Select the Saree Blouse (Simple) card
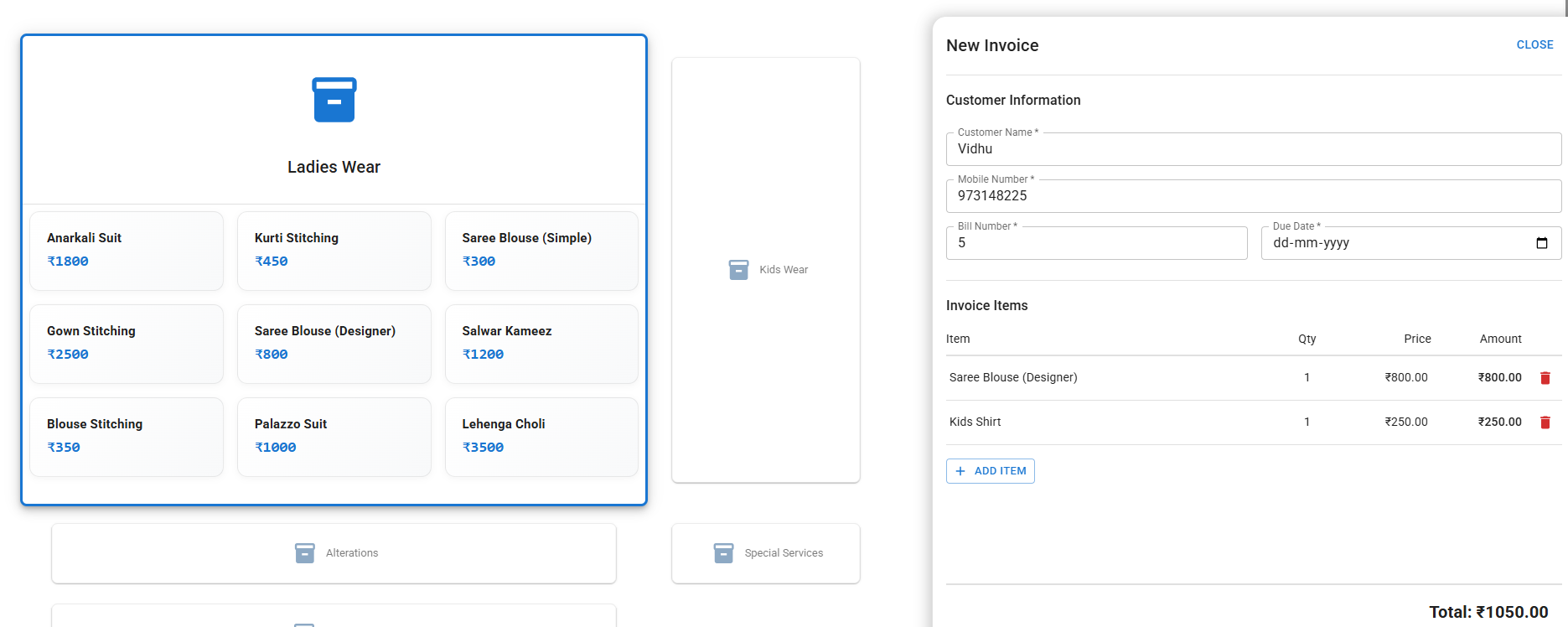The height and width of the screenshot is (627, 1568). [541, 251]
